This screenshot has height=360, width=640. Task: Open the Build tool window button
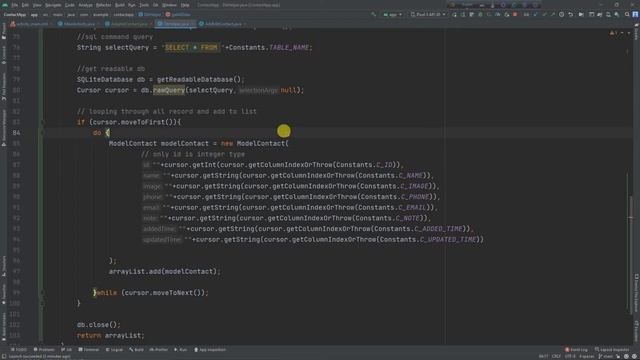(136, 350)
